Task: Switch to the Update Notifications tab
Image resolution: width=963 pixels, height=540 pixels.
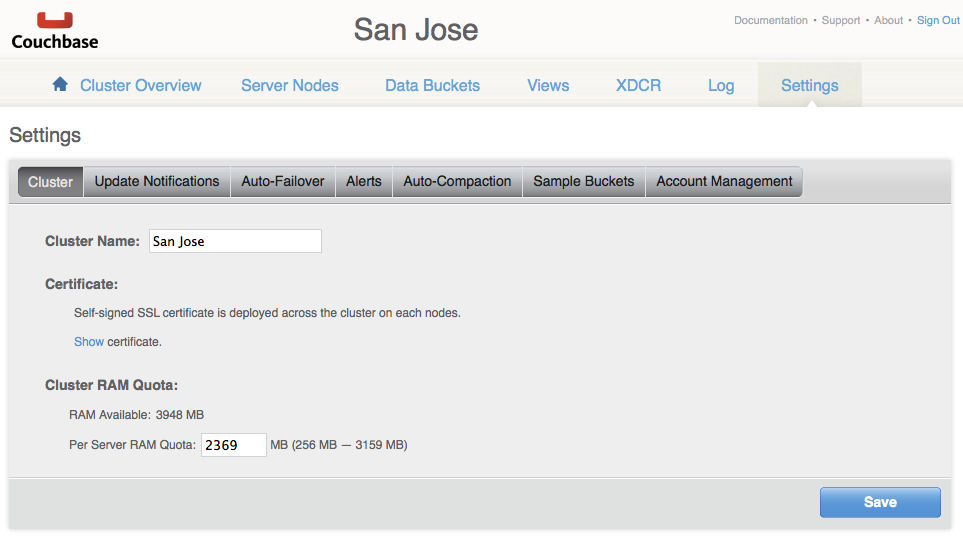Action: [x=157, y=182]
